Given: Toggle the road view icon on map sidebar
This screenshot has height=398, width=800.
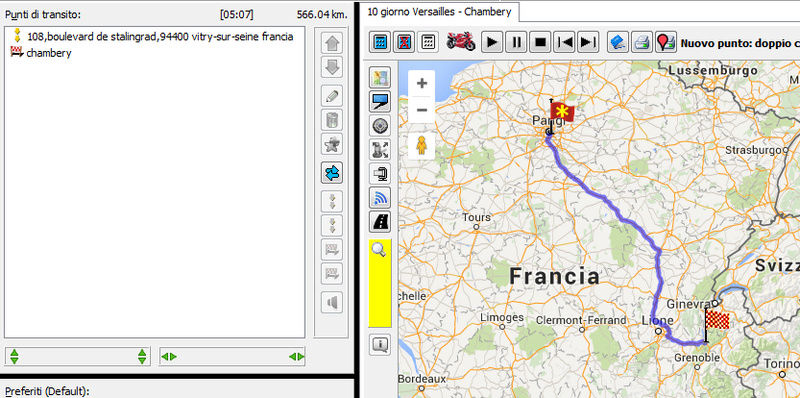Looking at the screenshot, I should (380, 222).
